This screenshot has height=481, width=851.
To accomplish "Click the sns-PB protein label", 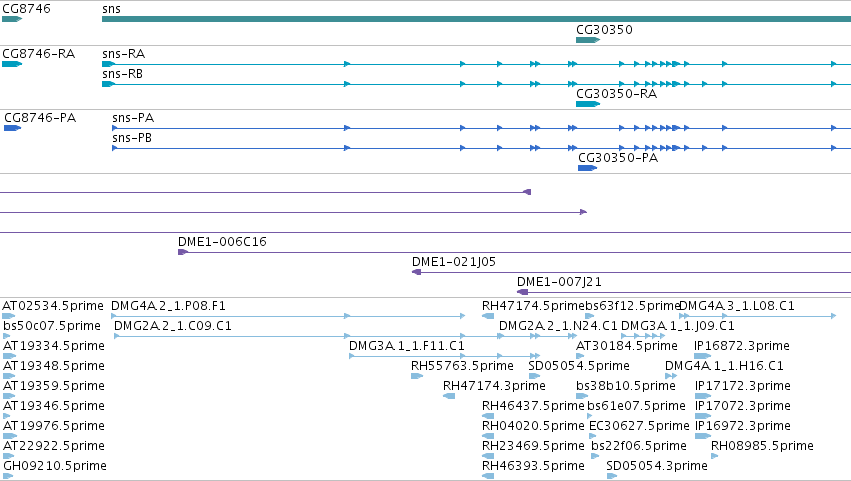I will pyautogui.click(x=132, y=138).
